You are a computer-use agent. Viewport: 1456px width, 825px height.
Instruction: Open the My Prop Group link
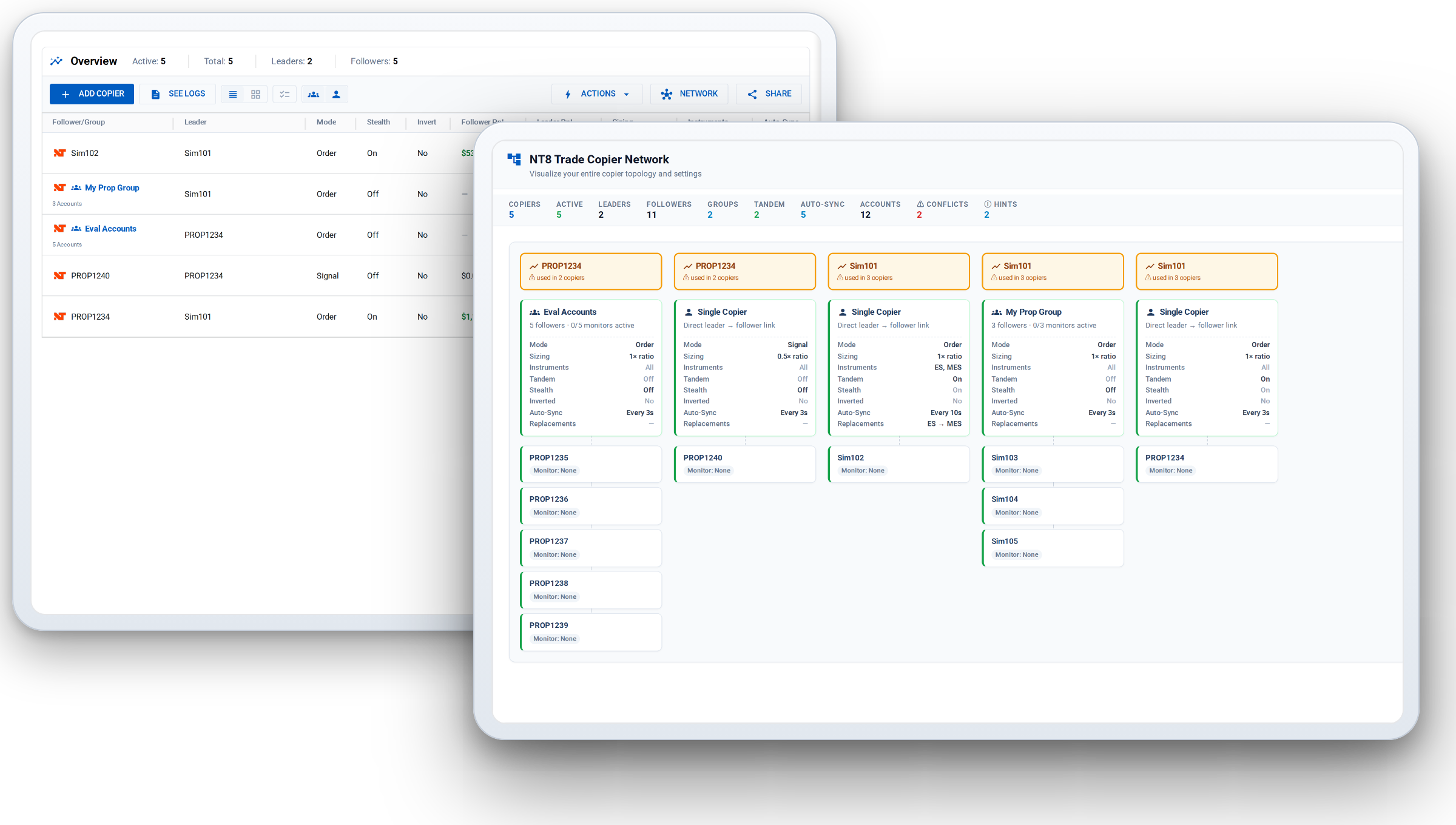click(112, 188)
